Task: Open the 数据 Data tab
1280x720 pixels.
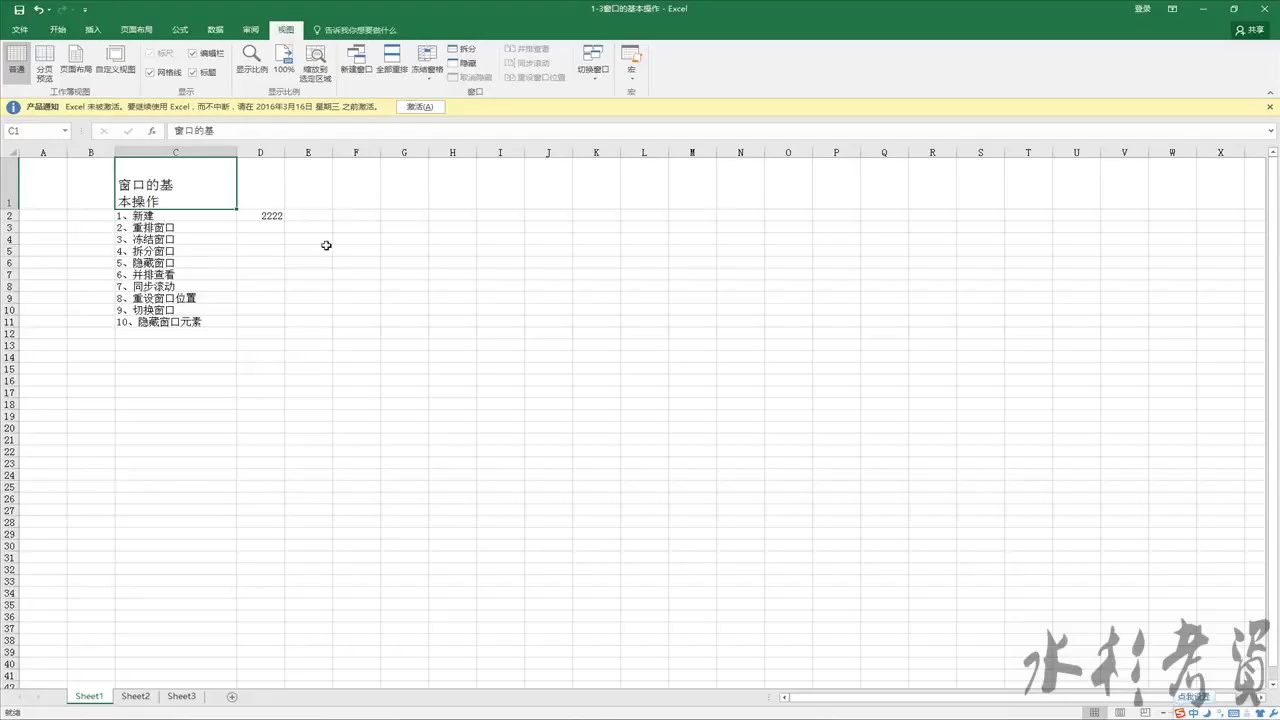Action: [215, 30]
